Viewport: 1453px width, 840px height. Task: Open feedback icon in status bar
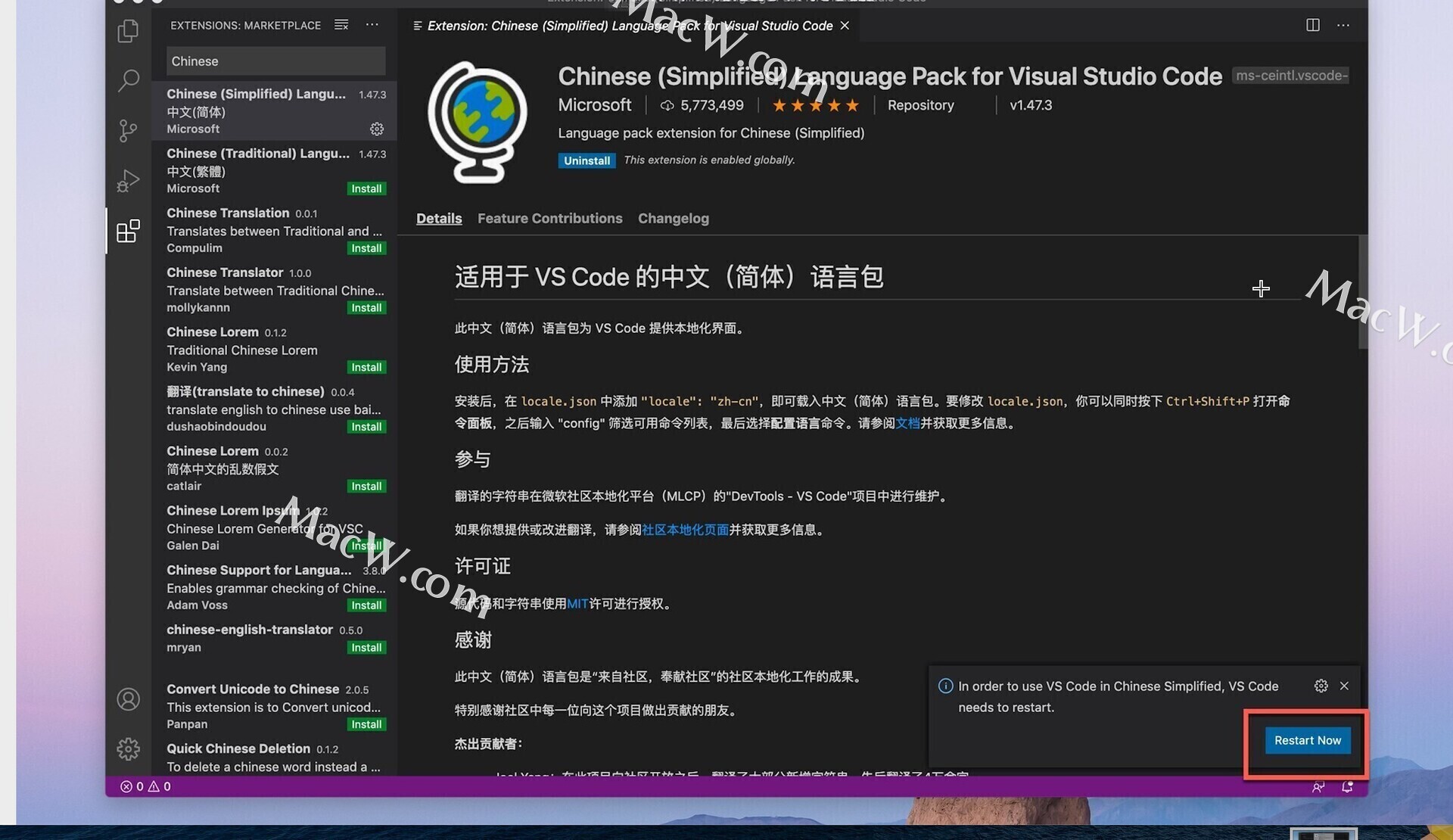click(x=1318, y=787)
